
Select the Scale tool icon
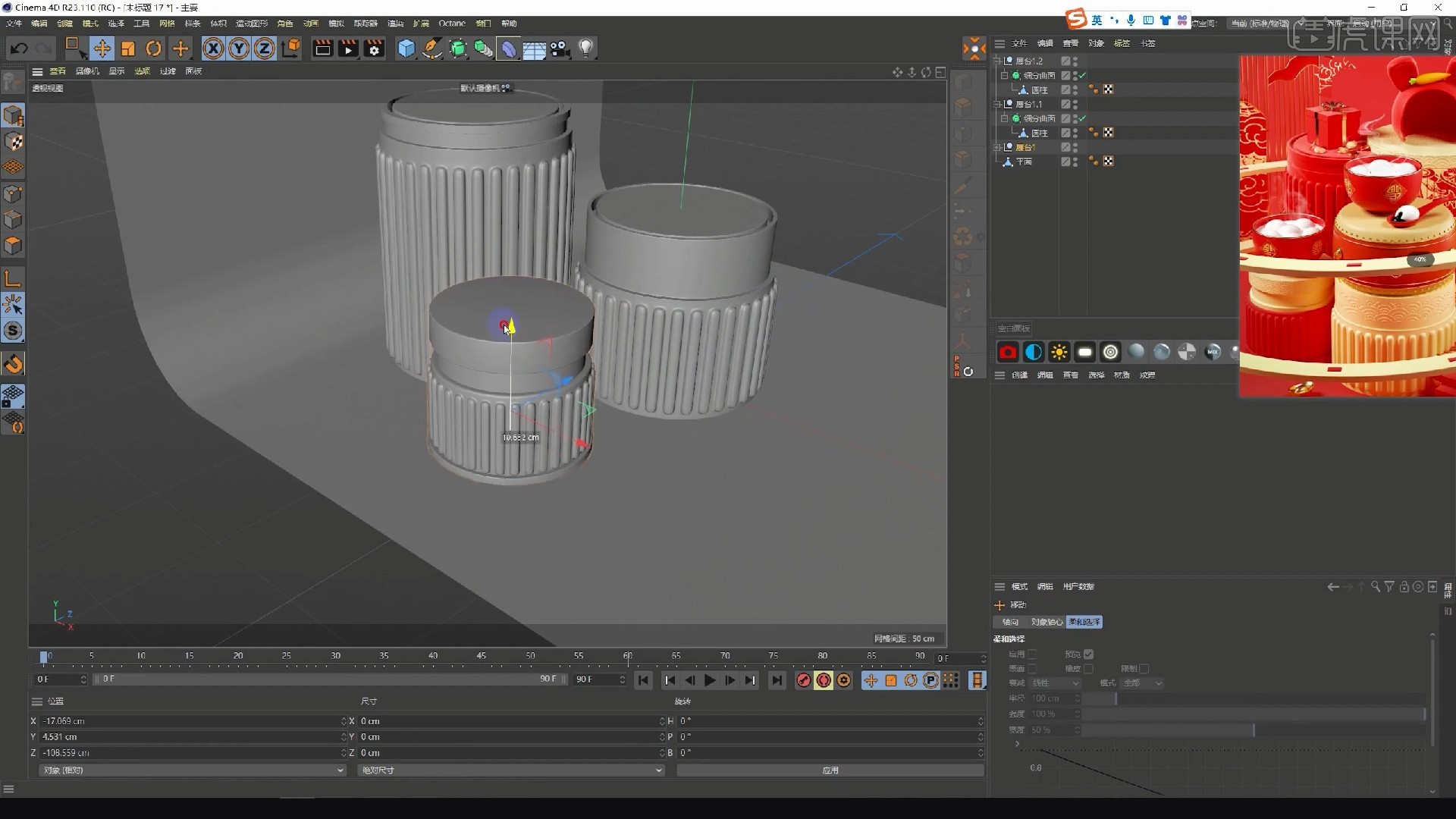(x=127, y=49)
